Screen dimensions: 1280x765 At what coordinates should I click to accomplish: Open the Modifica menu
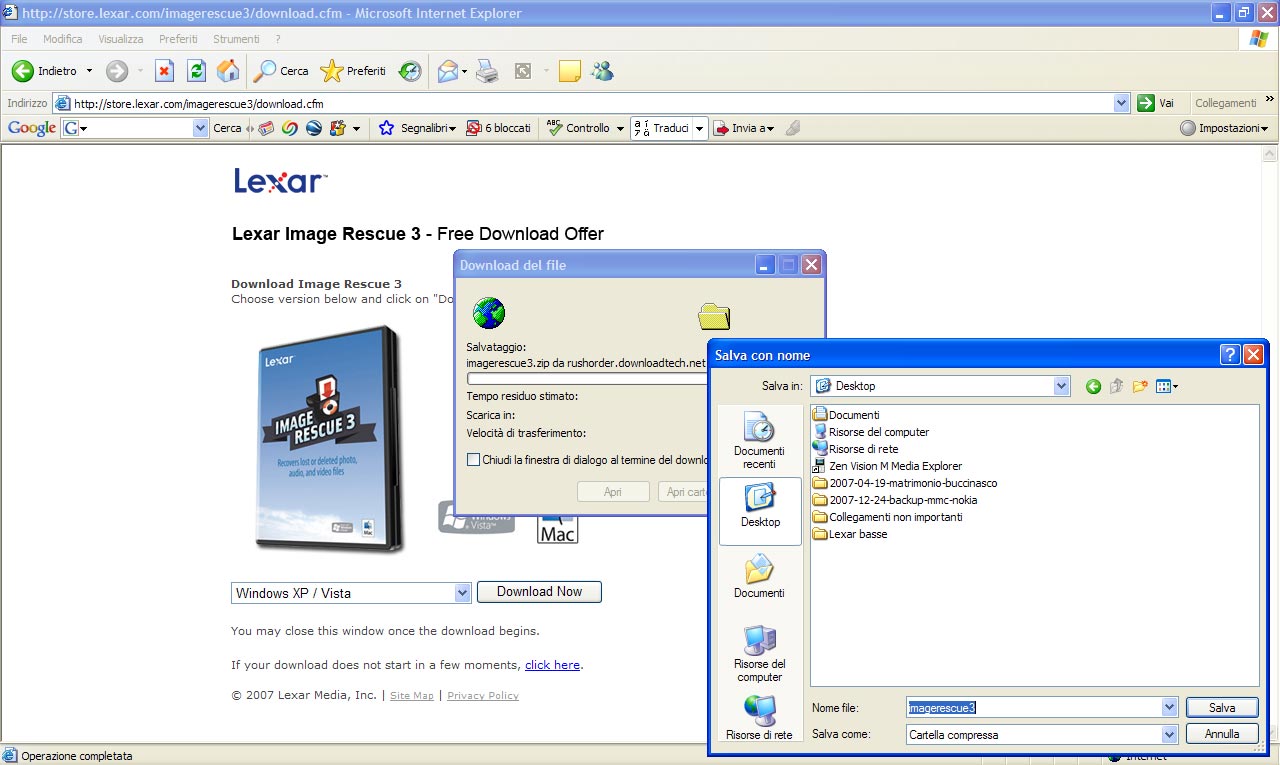63,39
